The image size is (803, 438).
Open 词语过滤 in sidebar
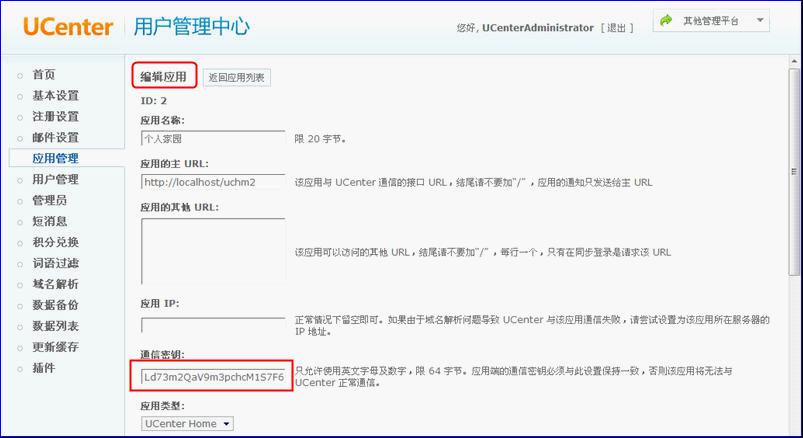click(55, 263)
